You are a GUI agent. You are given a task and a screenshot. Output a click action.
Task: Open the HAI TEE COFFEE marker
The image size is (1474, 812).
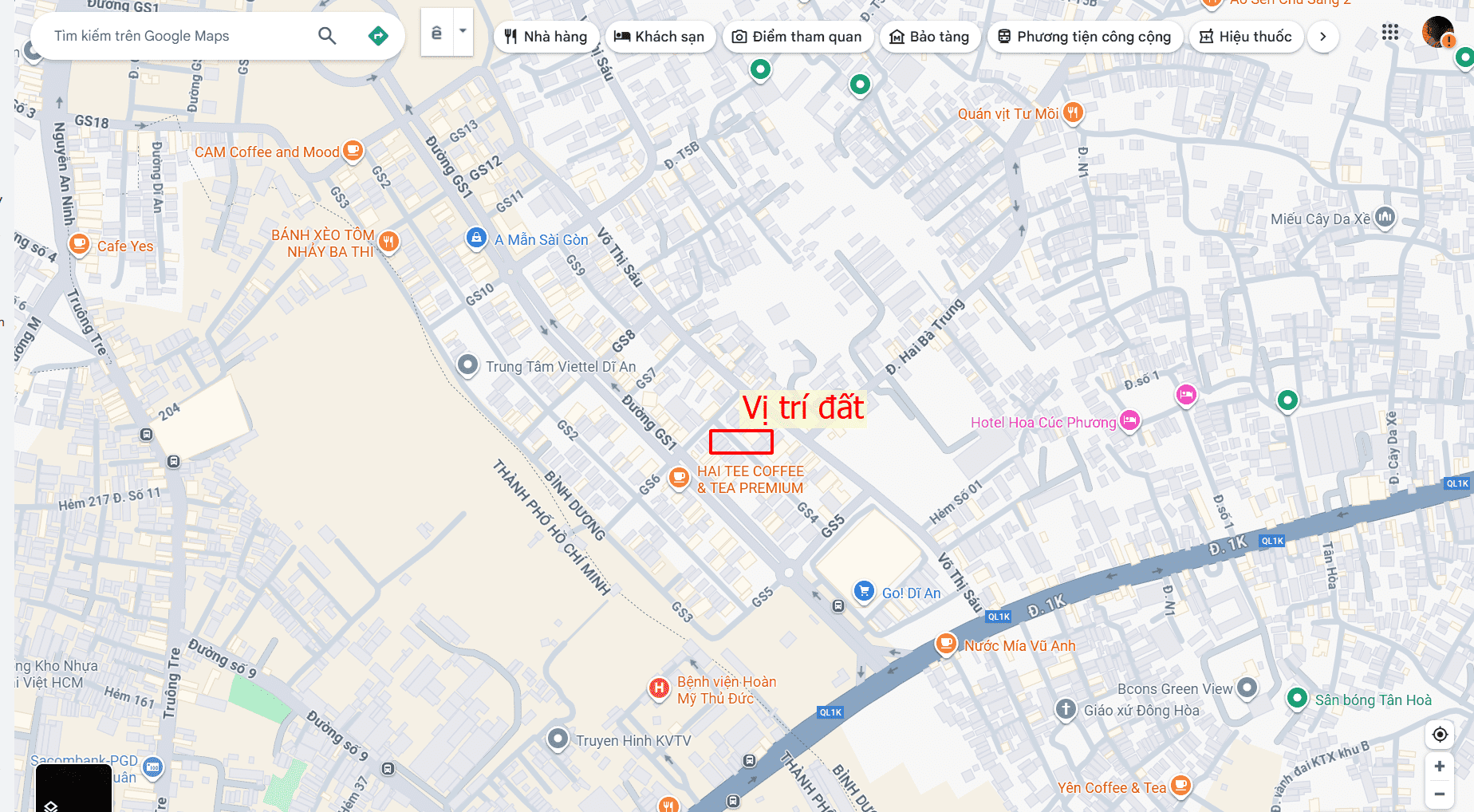pos(679,478)
